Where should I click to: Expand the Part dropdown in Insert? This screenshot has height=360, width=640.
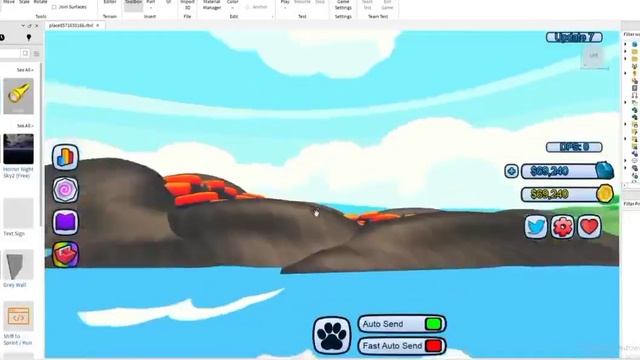(x=151, y=8)
